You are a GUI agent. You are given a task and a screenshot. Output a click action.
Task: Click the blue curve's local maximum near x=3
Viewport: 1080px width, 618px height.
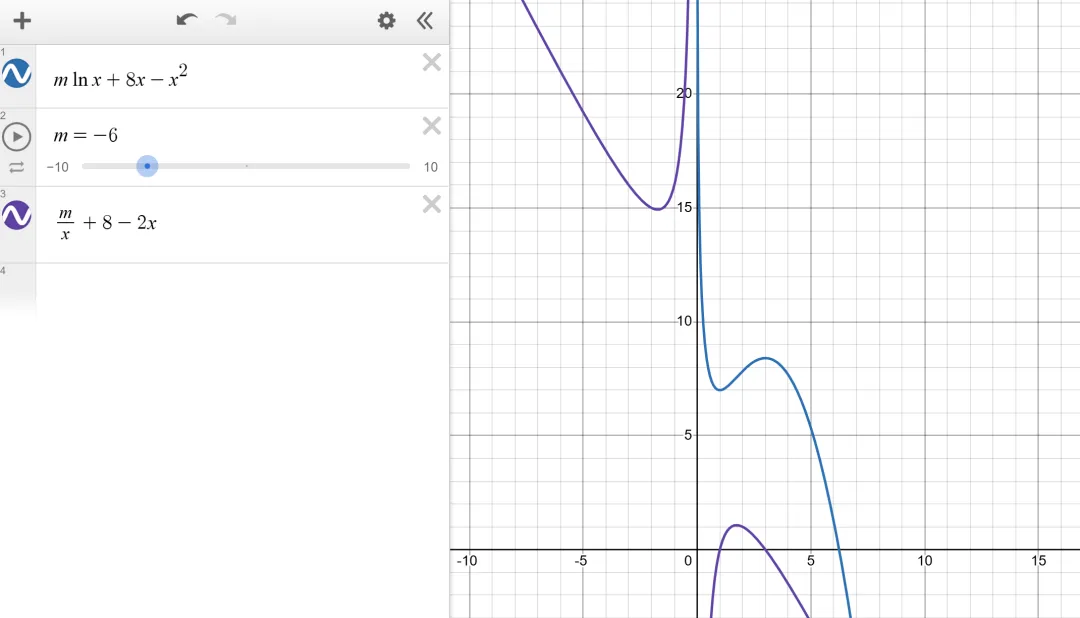tap(765, 358)
